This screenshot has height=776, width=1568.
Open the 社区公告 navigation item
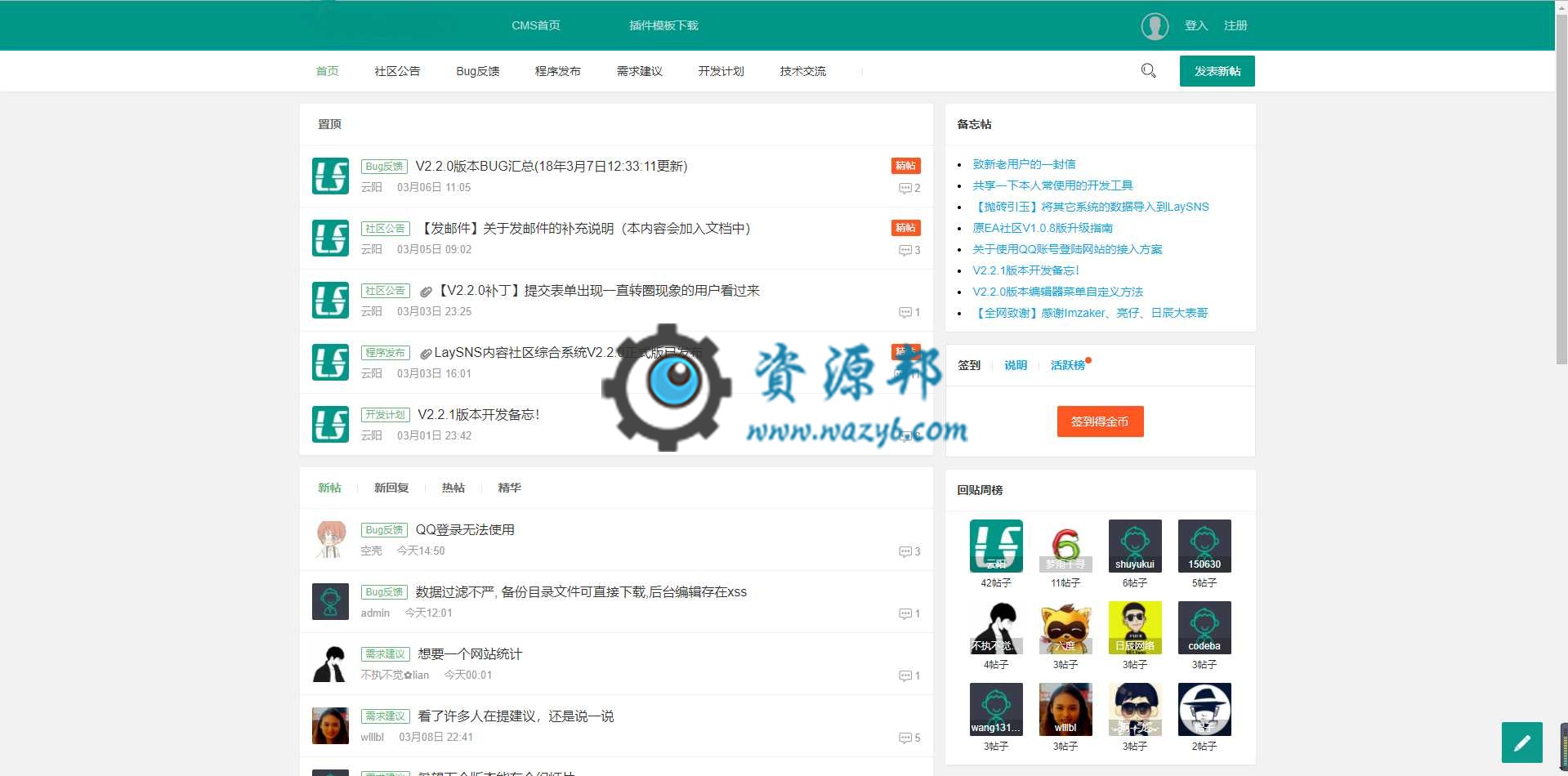(x=397, y=71)
